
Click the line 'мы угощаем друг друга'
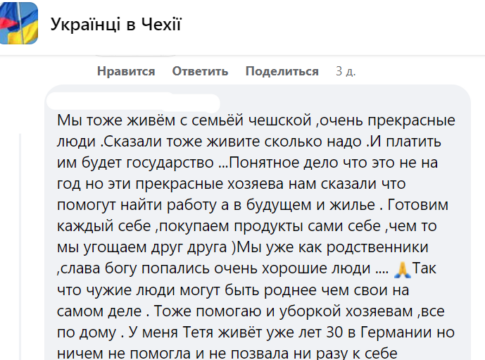[x=242, y=247]
